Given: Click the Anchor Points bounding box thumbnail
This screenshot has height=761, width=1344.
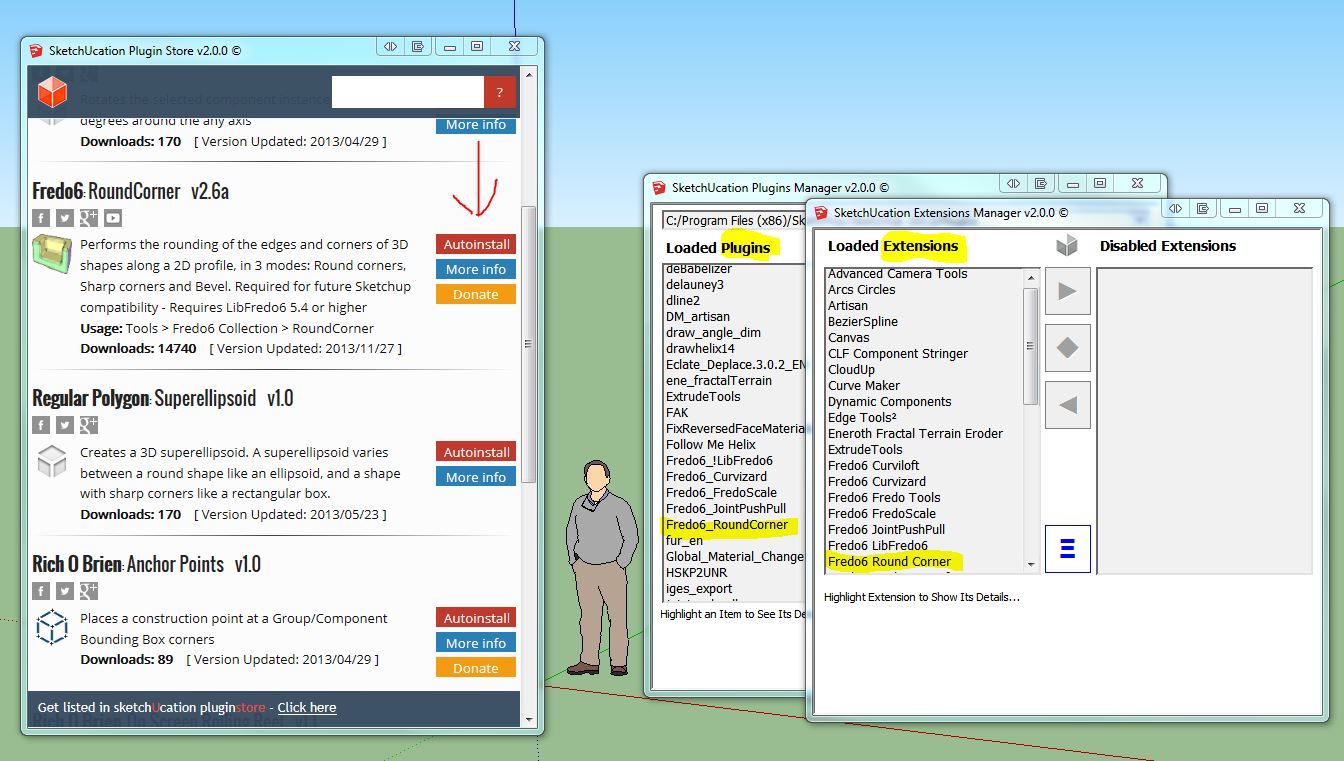Looking at the screenshot, I should [x=51, y=627].
